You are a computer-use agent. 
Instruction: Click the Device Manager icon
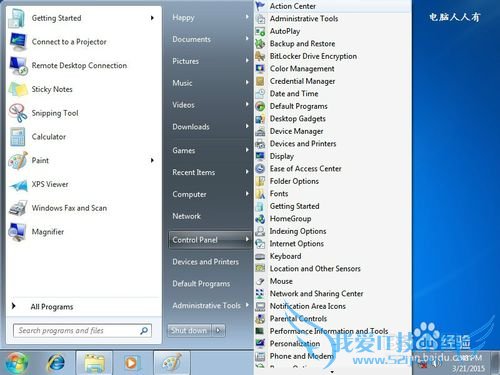point(260,131)
